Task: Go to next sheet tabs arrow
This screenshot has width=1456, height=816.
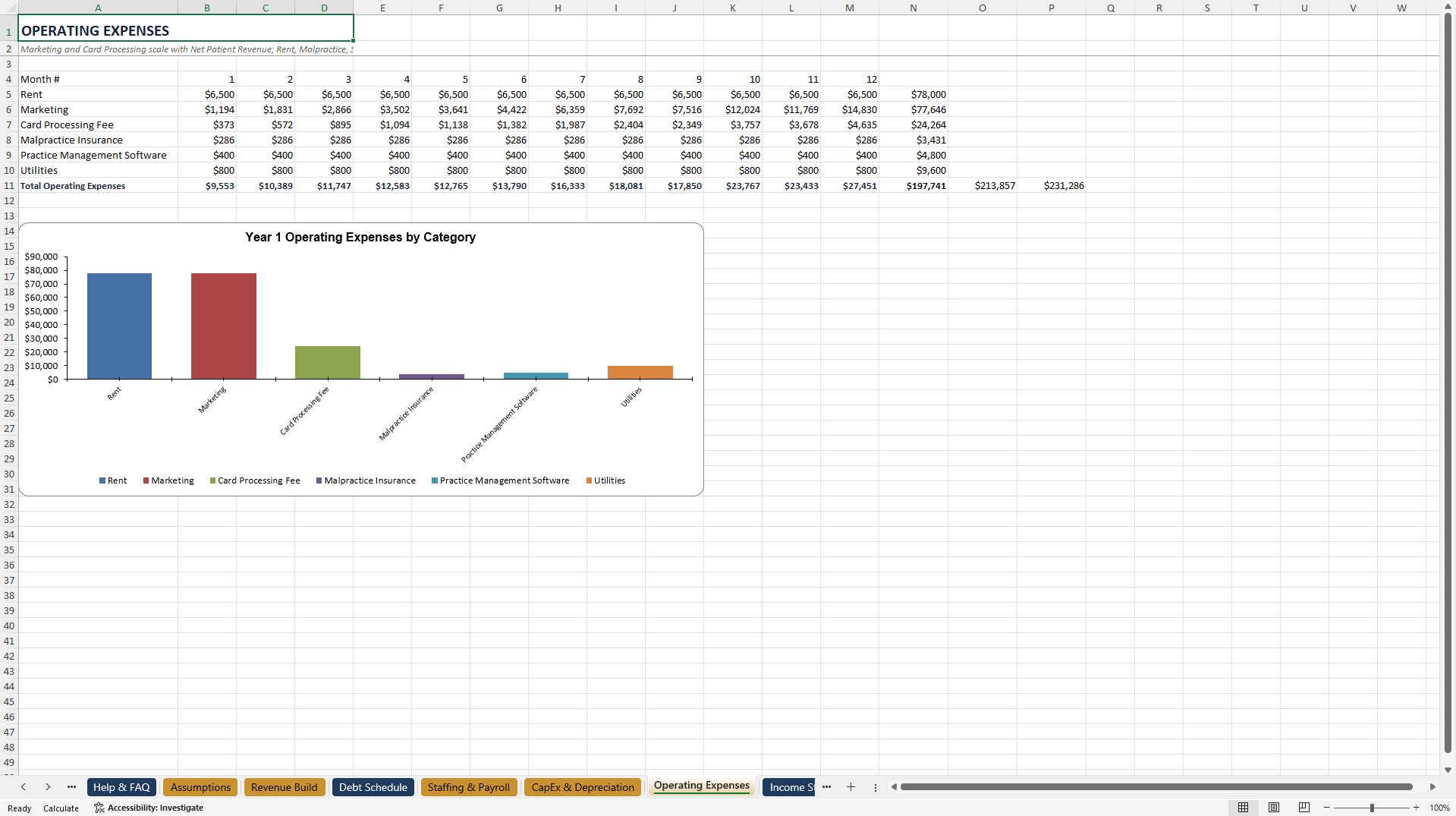Action: click(48, 787)
